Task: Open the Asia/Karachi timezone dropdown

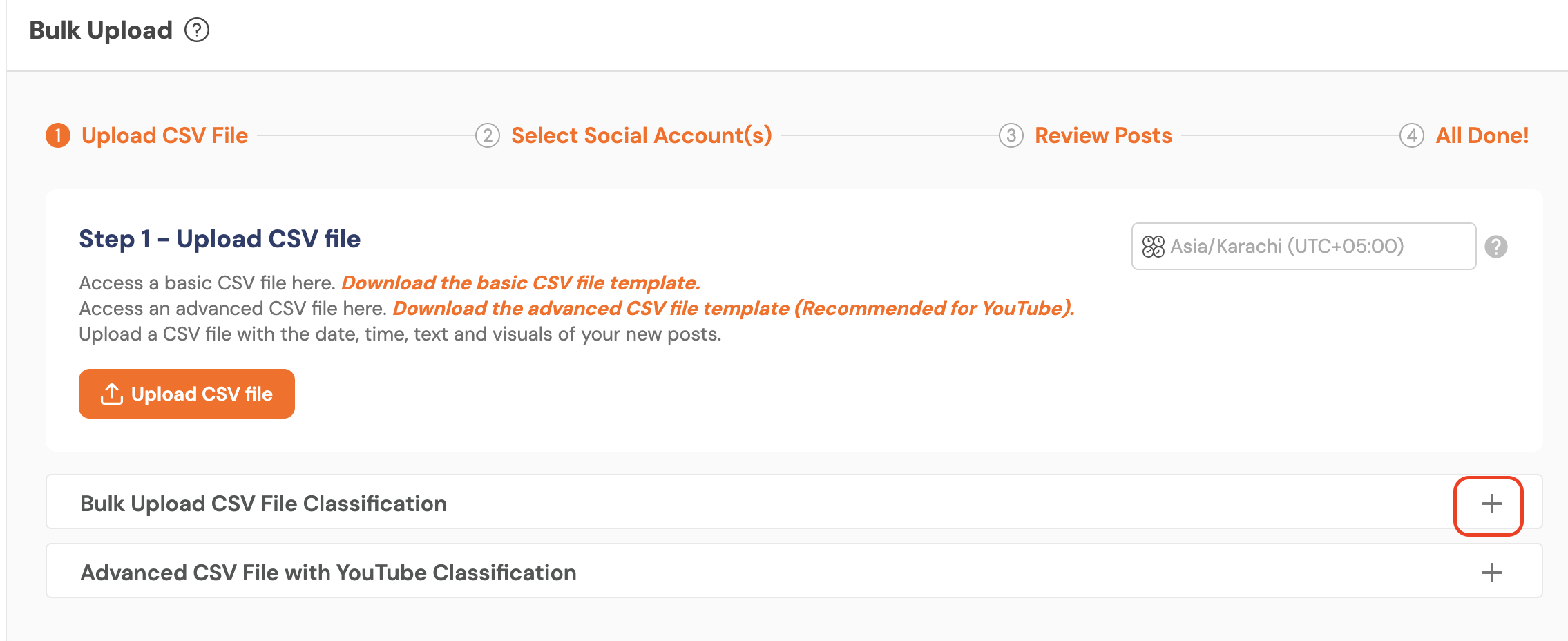Action: pos(1303,247)
